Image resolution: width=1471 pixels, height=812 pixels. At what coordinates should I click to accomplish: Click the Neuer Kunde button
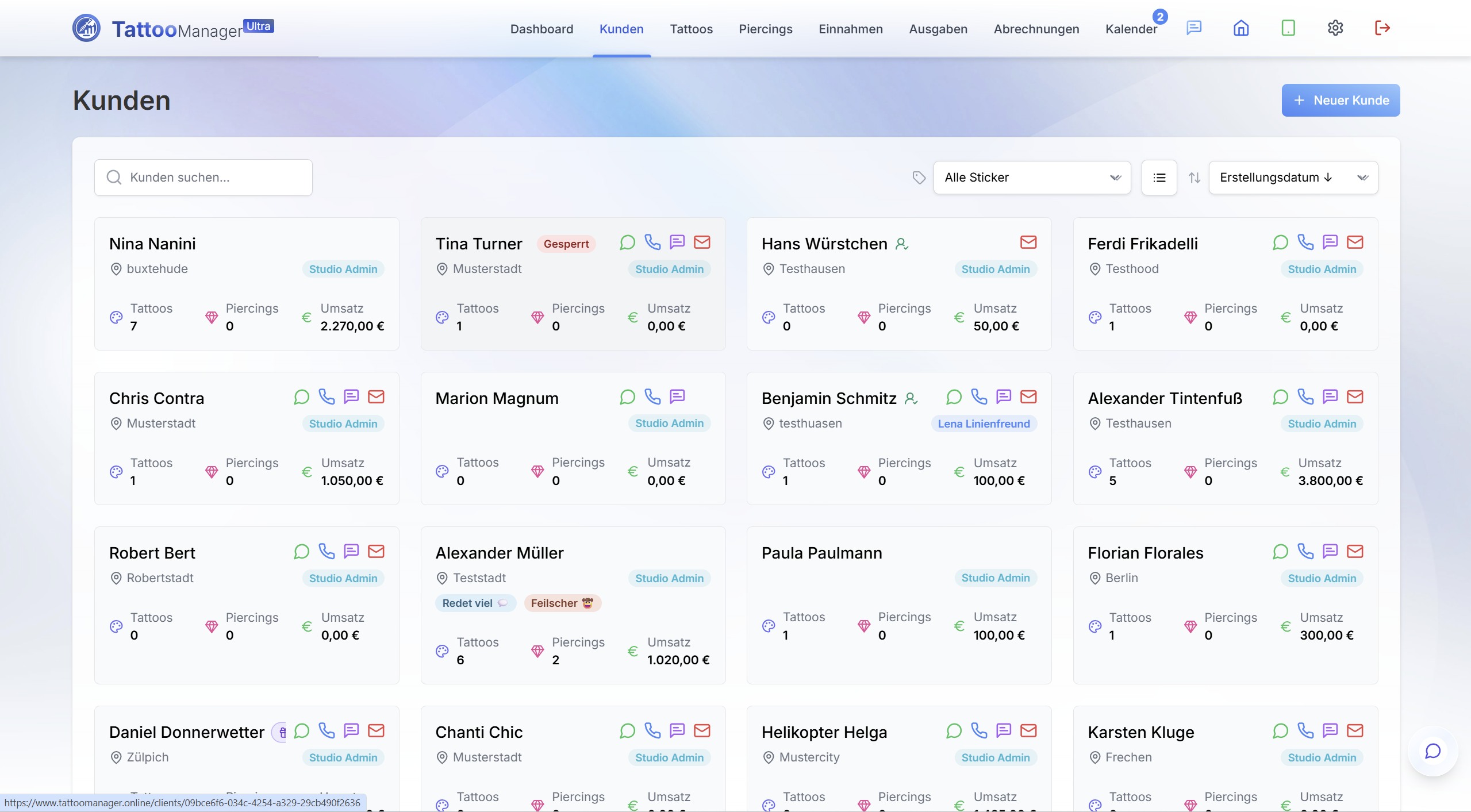(x=1341, y=101)
